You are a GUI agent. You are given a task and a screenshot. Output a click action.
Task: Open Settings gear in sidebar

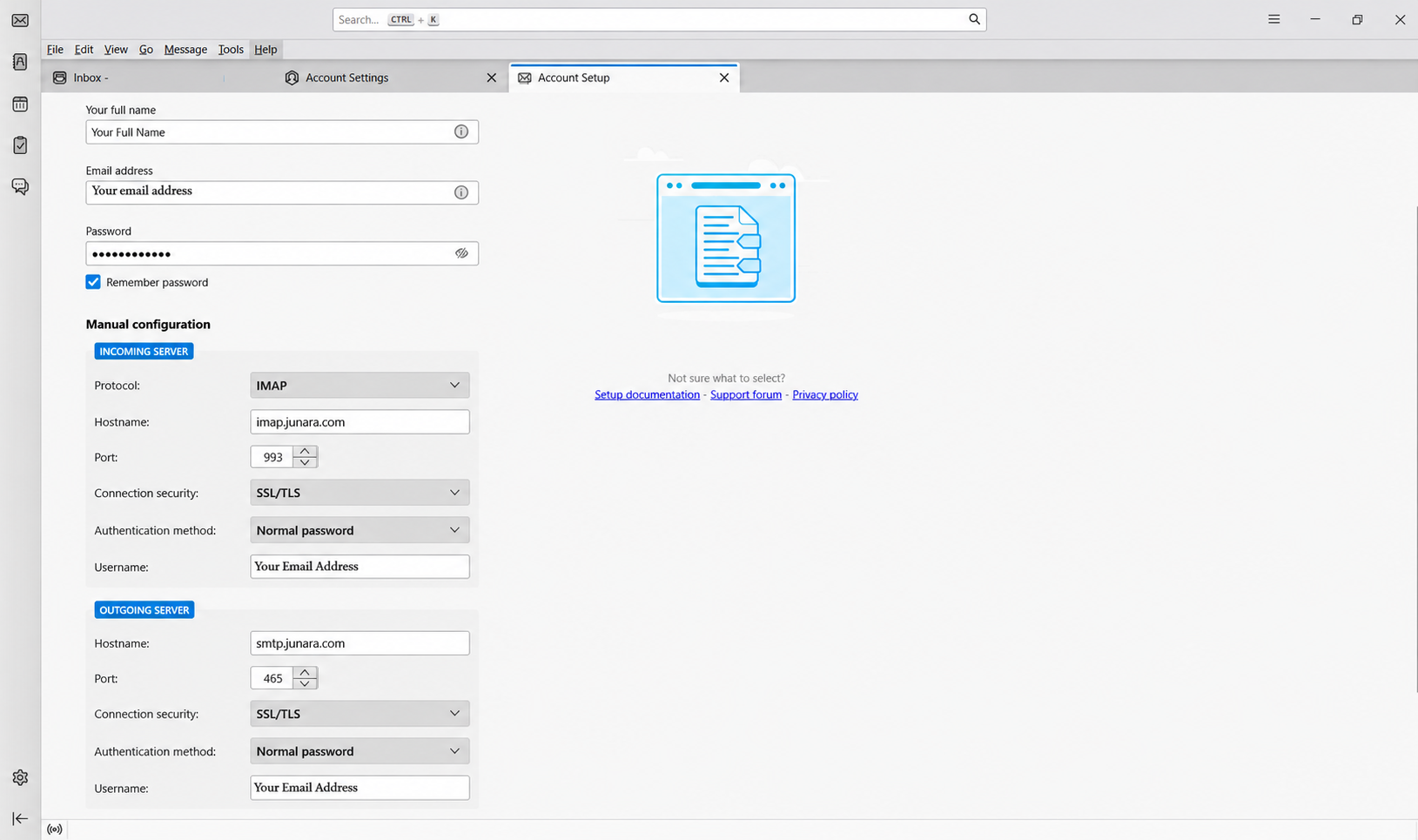pyautogui.click(x=20, y=777)
